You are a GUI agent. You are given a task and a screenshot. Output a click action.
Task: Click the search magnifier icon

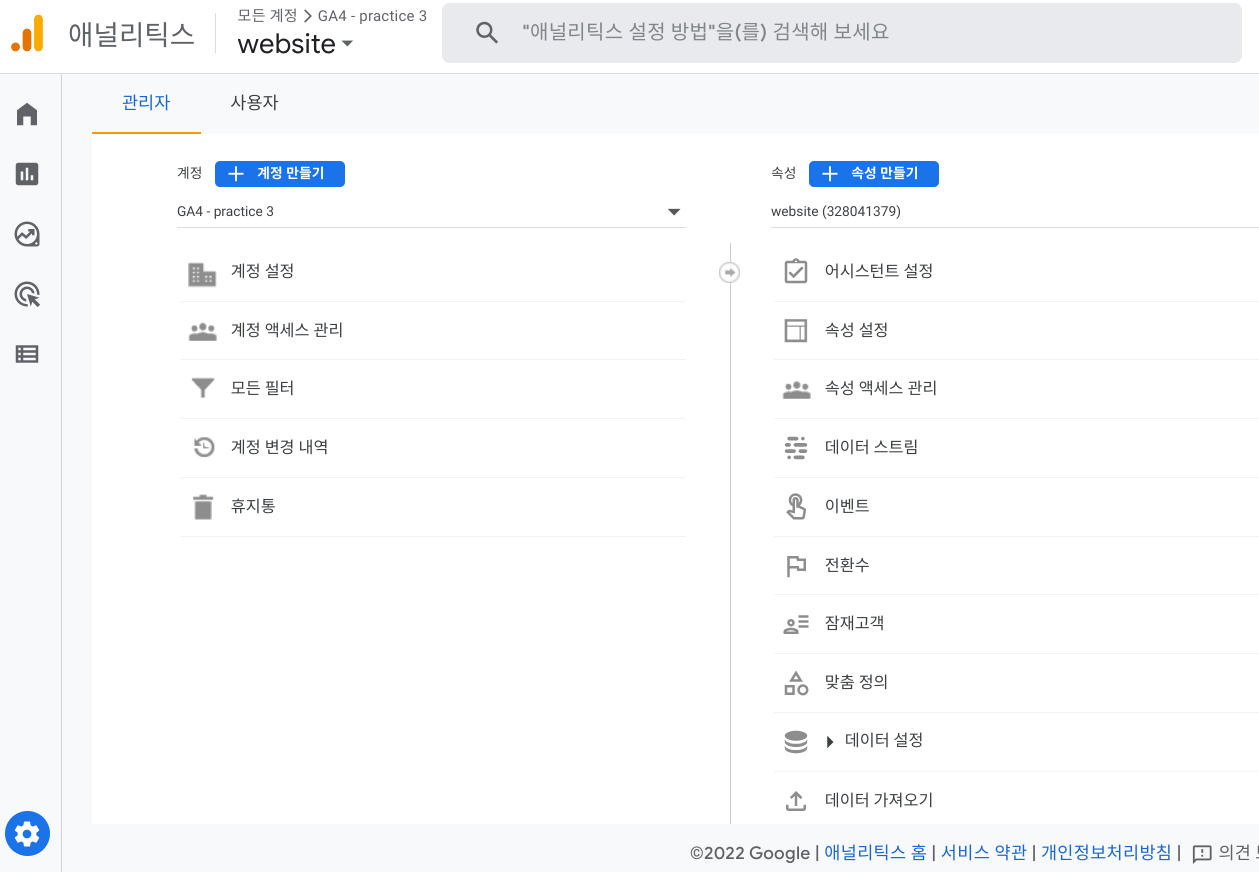pos(487,32)
